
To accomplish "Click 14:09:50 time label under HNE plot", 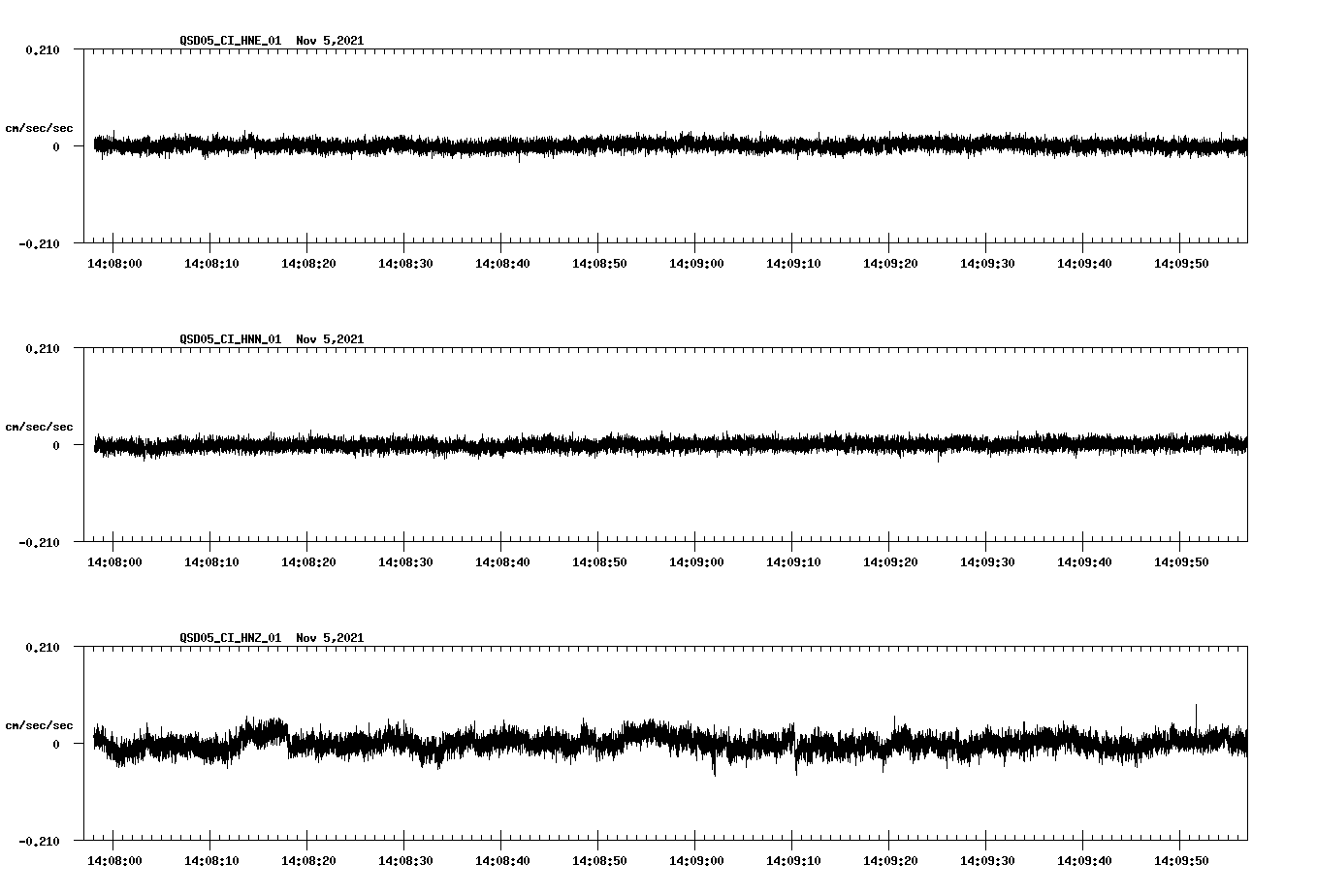I will coord(1181,264).
